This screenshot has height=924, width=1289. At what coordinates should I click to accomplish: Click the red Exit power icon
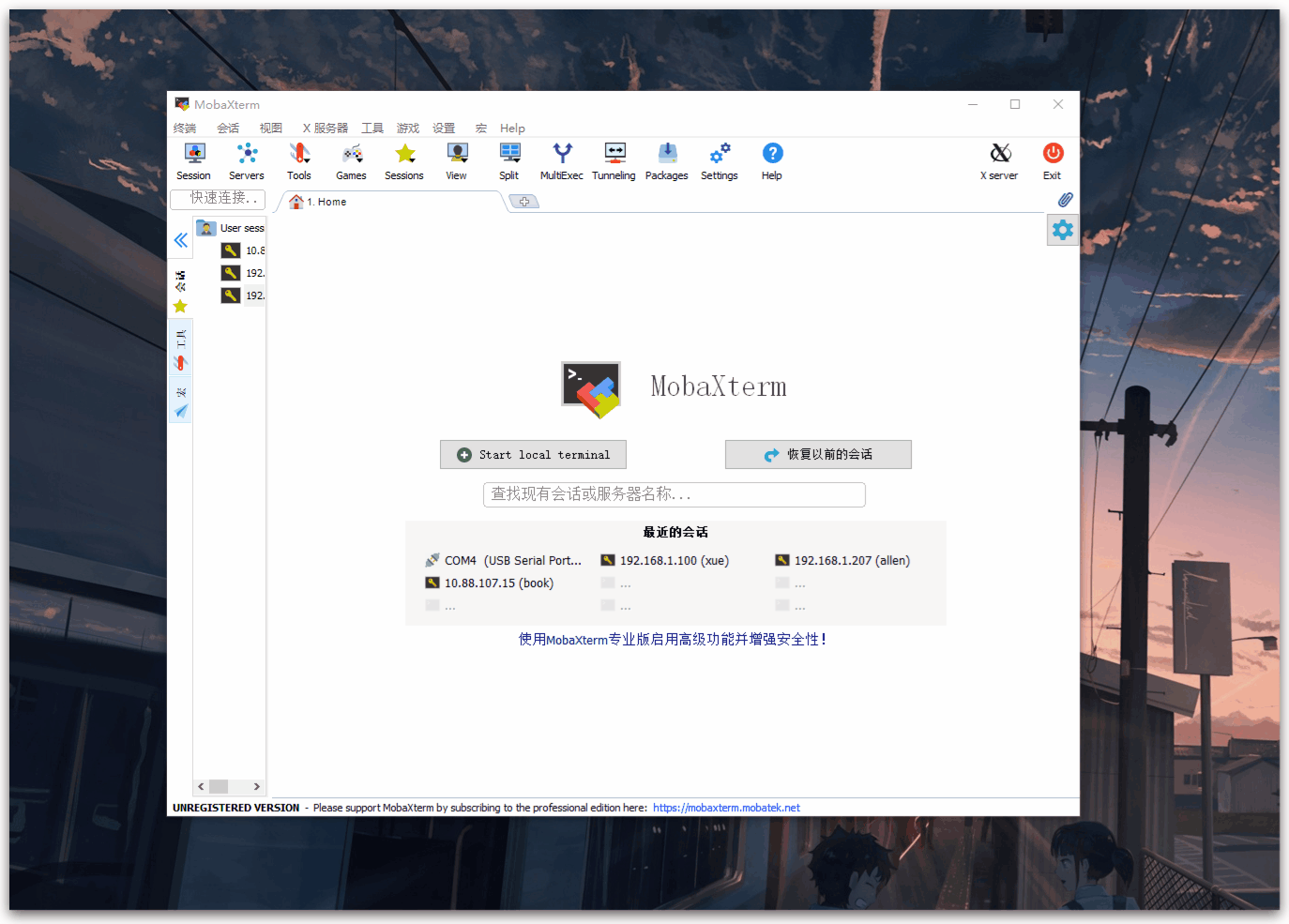[1053, 160]
